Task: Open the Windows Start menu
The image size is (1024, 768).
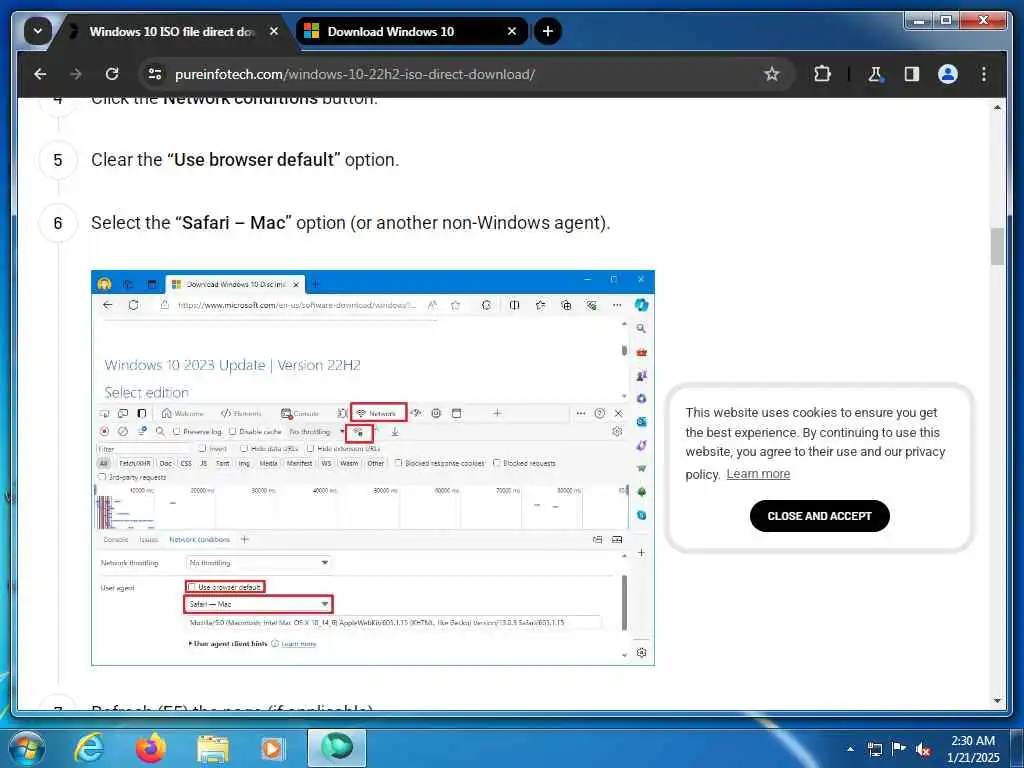Action: (x=26, y=748)
